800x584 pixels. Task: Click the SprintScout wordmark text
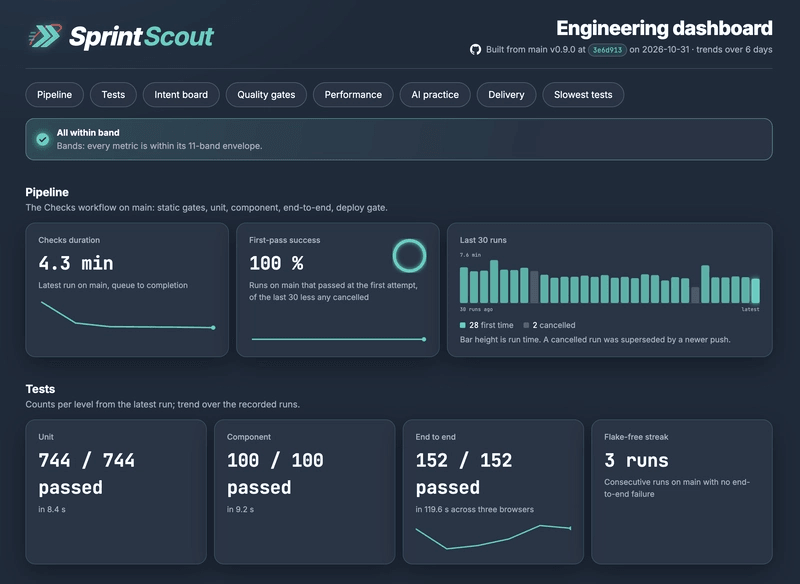(141, 37)
